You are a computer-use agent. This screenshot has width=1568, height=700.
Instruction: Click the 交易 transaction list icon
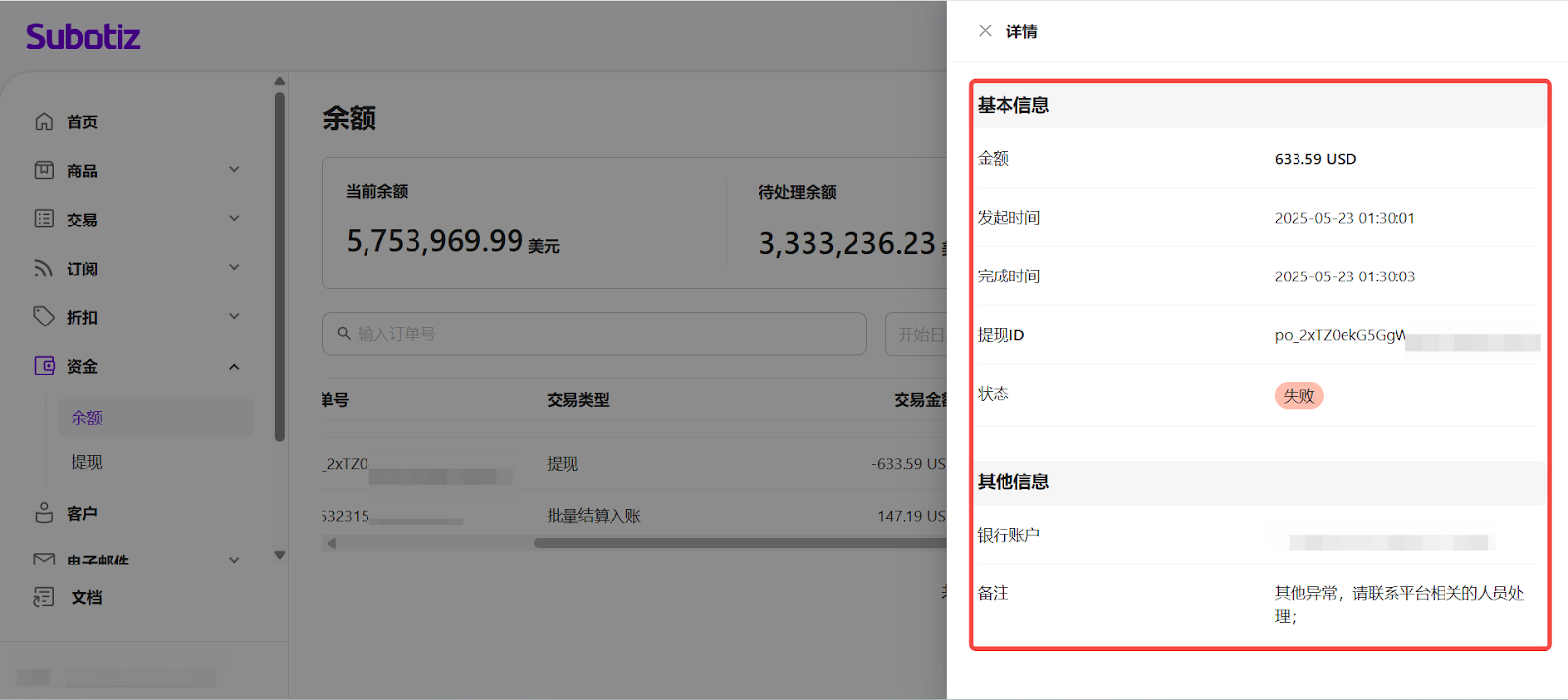point(44,219)
